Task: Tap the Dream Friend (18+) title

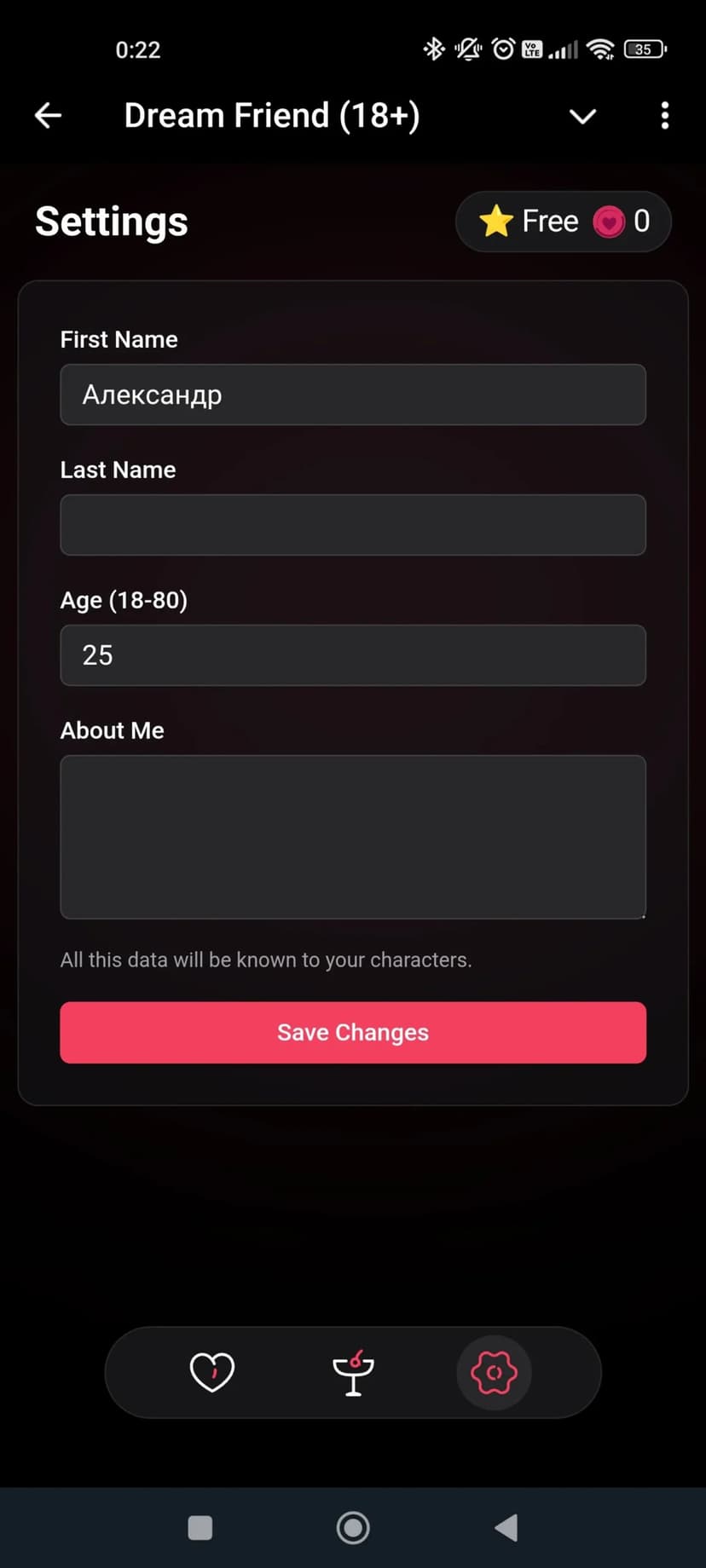Action: (272, 116)
